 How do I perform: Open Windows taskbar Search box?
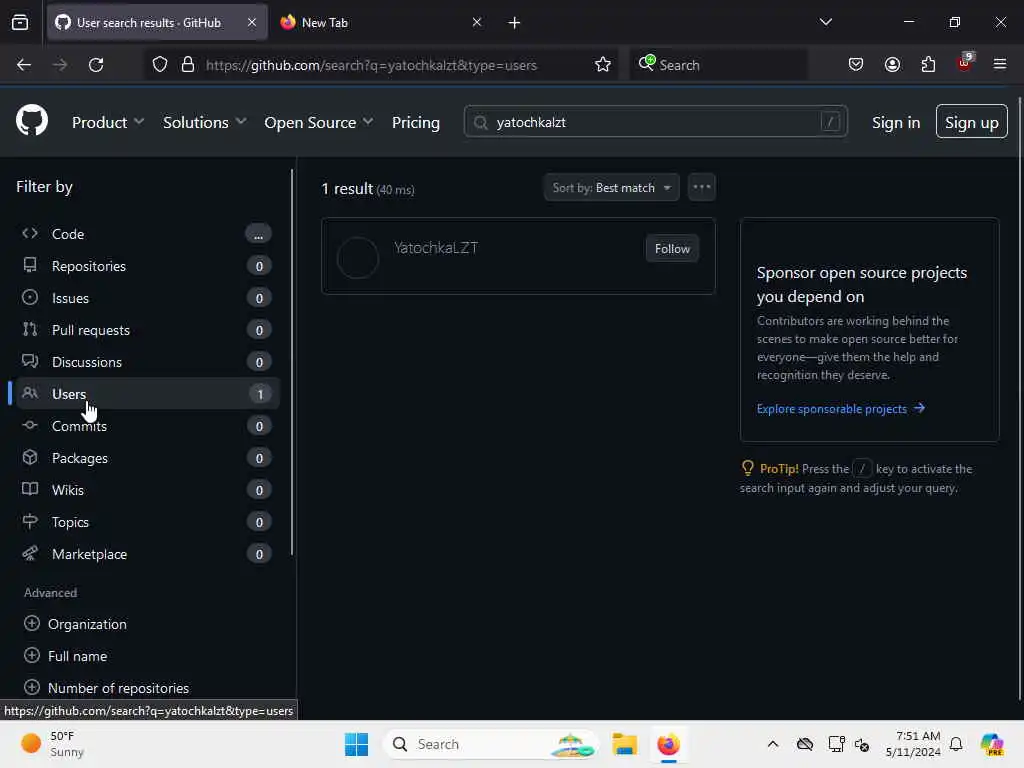(x=491, y=744)
